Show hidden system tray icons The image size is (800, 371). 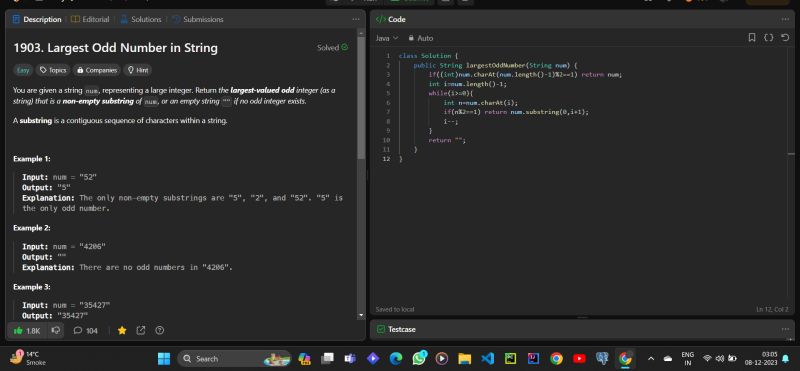[x=651, y=359]
